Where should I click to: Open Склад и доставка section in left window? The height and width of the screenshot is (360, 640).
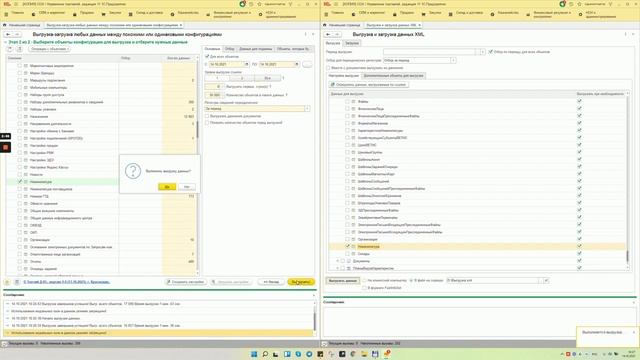coord(145,13)
